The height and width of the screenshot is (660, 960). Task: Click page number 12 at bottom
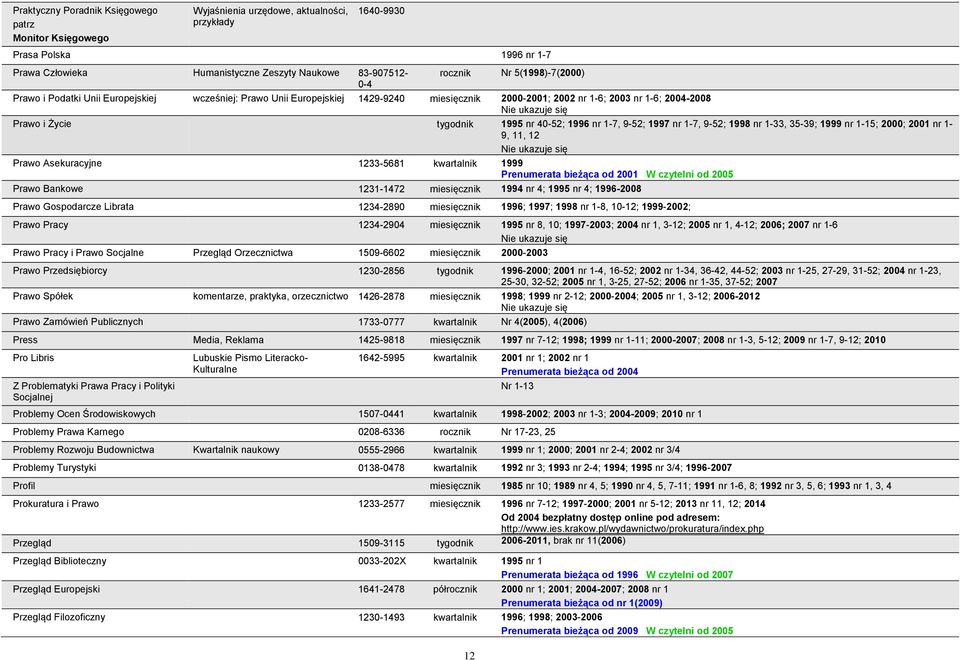point(470,656)
